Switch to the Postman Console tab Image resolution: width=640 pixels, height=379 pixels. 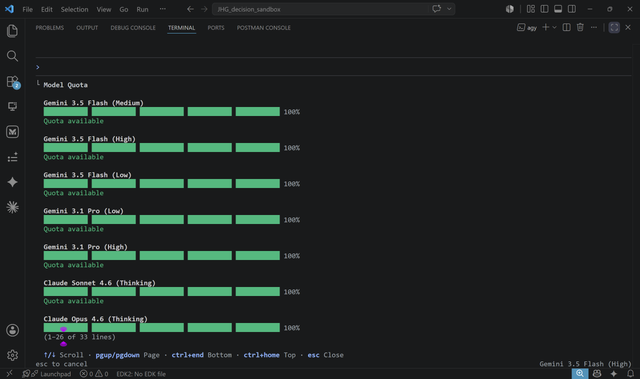coord(264,28)
